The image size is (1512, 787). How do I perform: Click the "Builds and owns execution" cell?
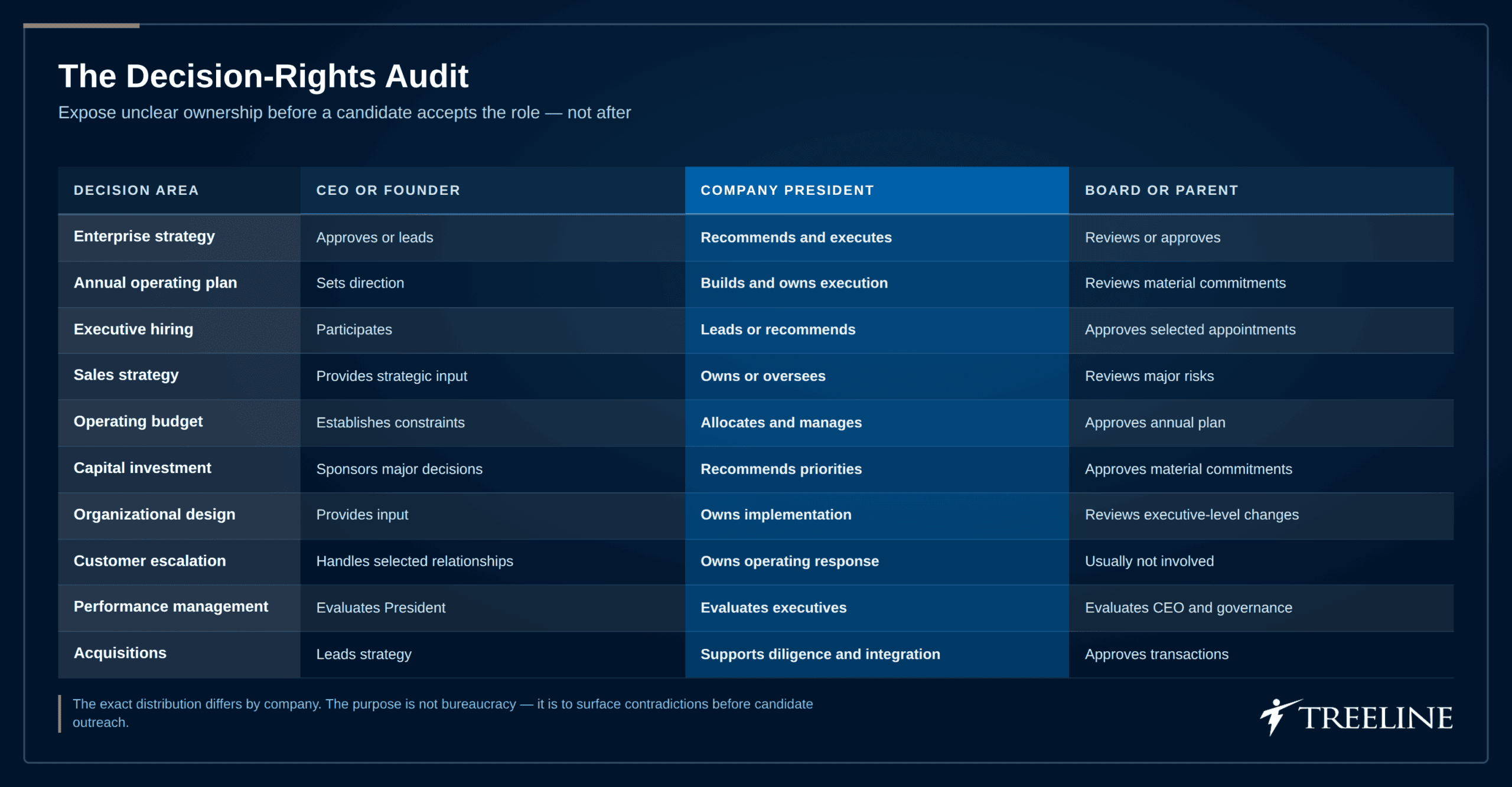click(877, 283)
